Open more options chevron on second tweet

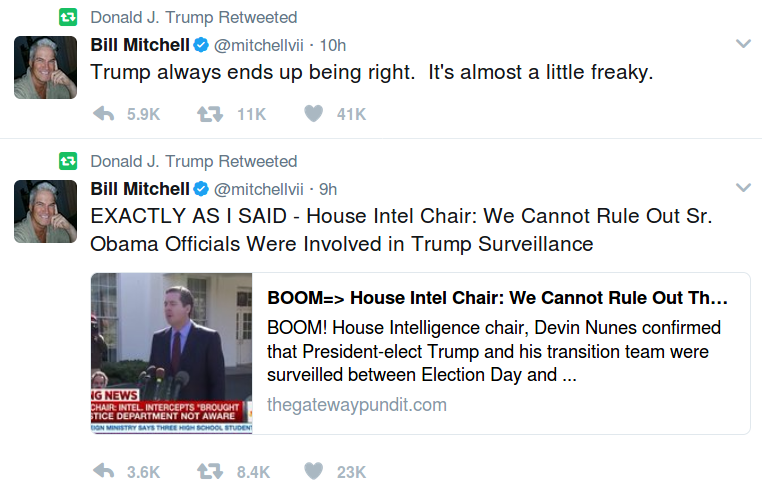743,187
